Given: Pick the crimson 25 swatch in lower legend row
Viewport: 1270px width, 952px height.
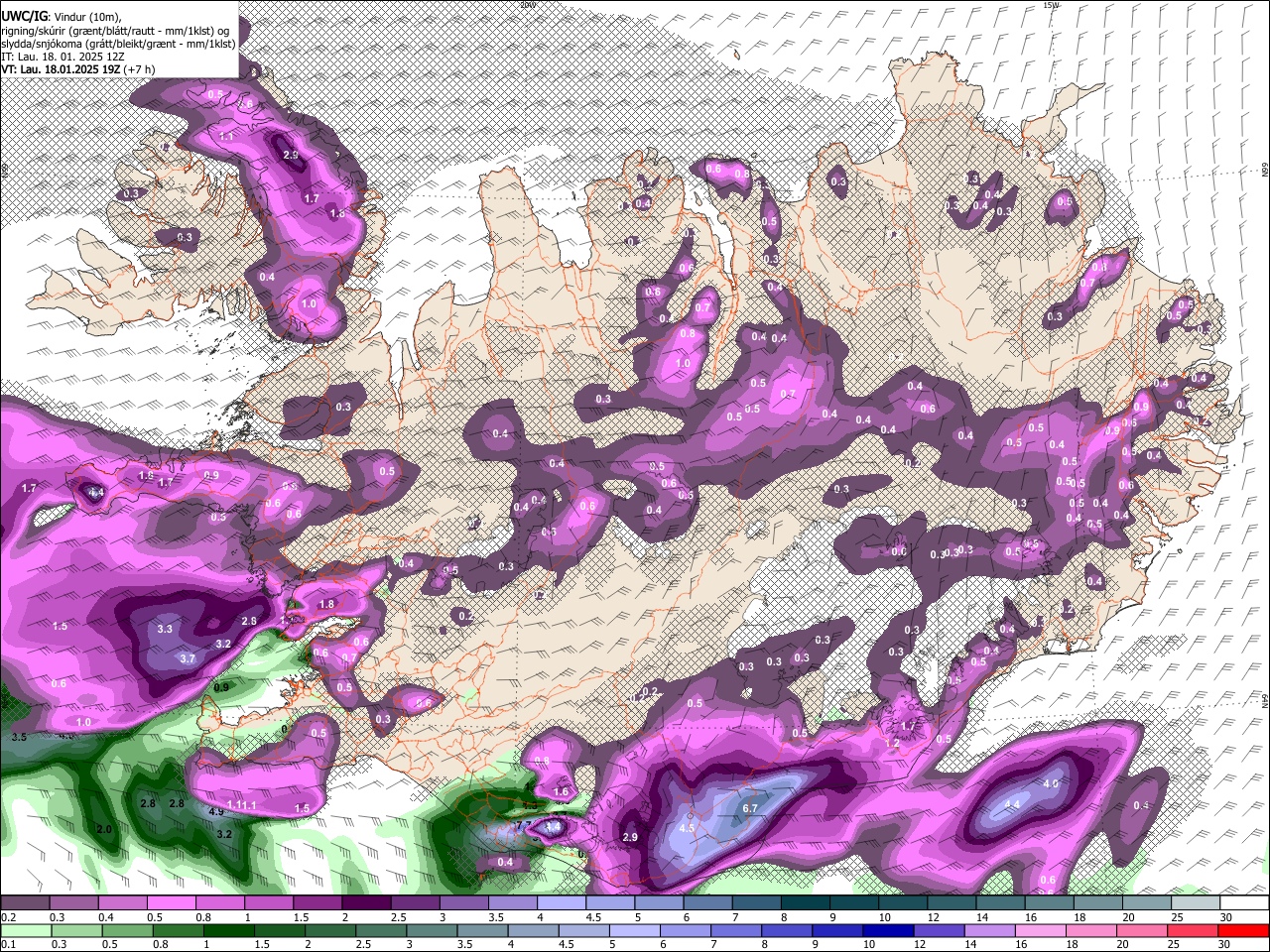Looking at the screenshot, I should pos(1194,930).
